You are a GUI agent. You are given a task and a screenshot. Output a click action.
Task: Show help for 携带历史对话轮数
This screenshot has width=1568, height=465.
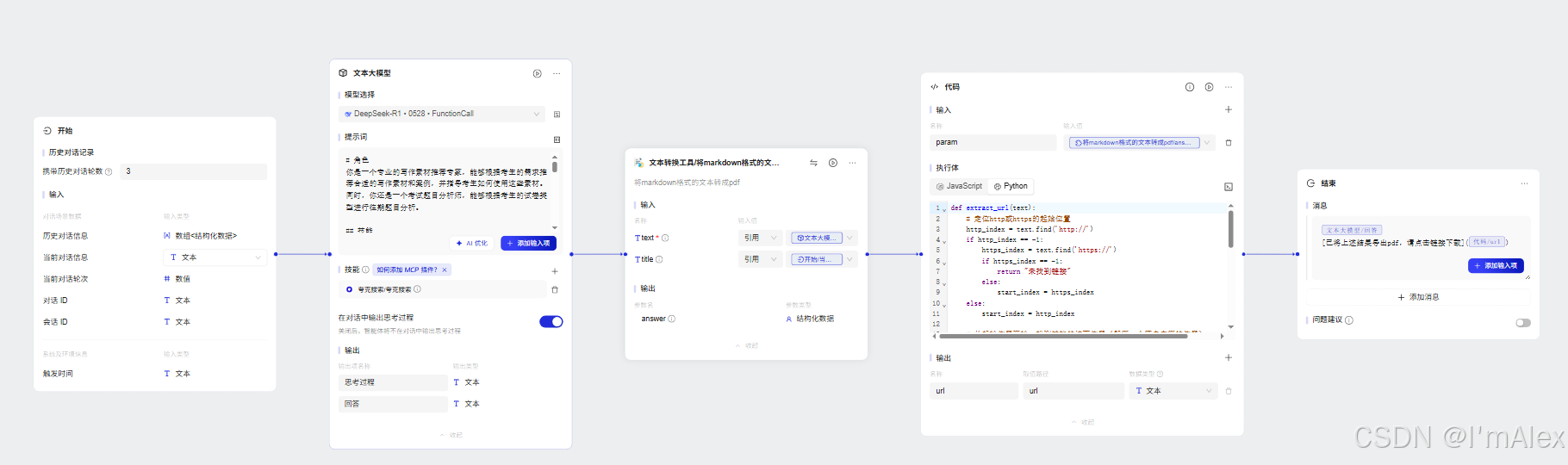(109, 171)
